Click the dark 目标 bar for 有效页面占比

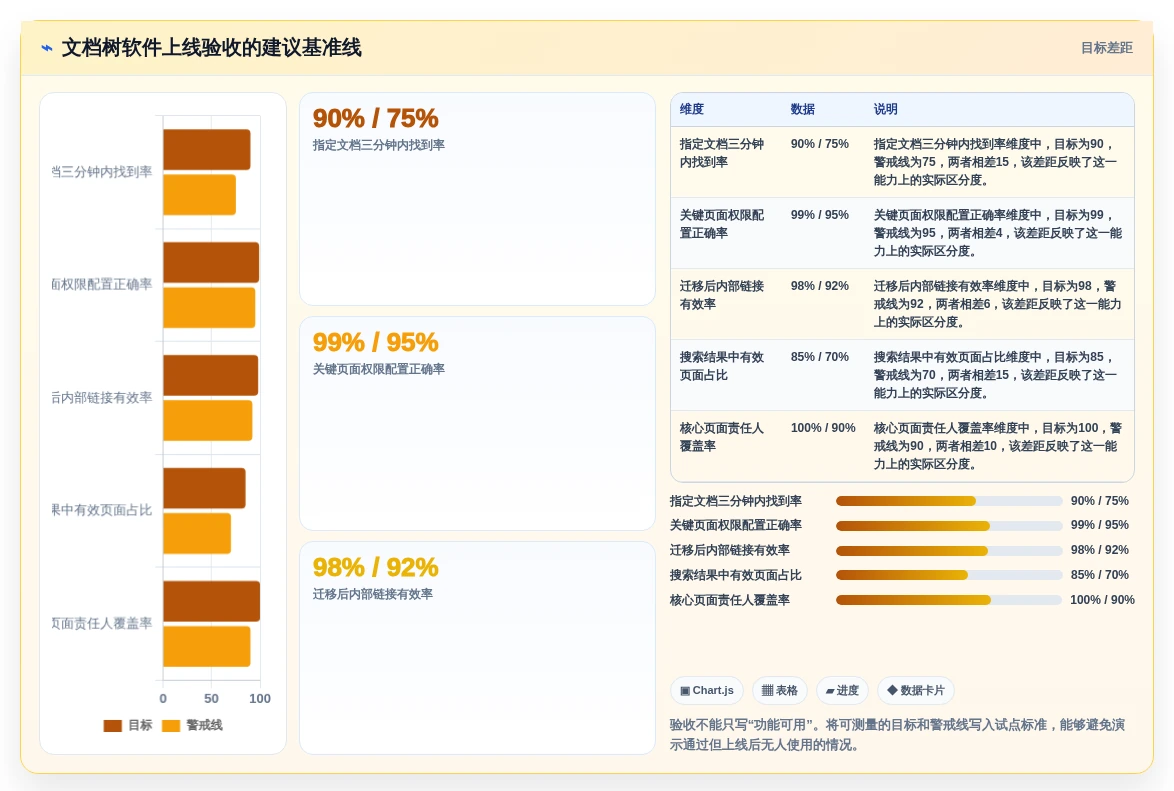point(204,488)
